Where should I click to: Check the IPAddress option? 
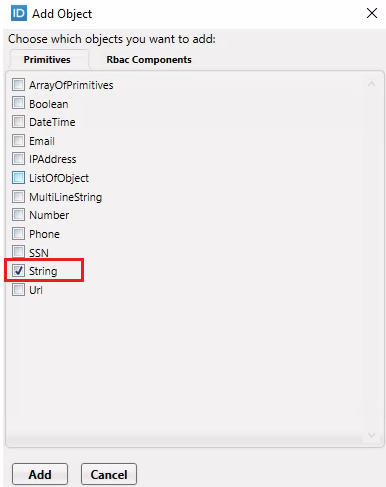tap(18, 159)
